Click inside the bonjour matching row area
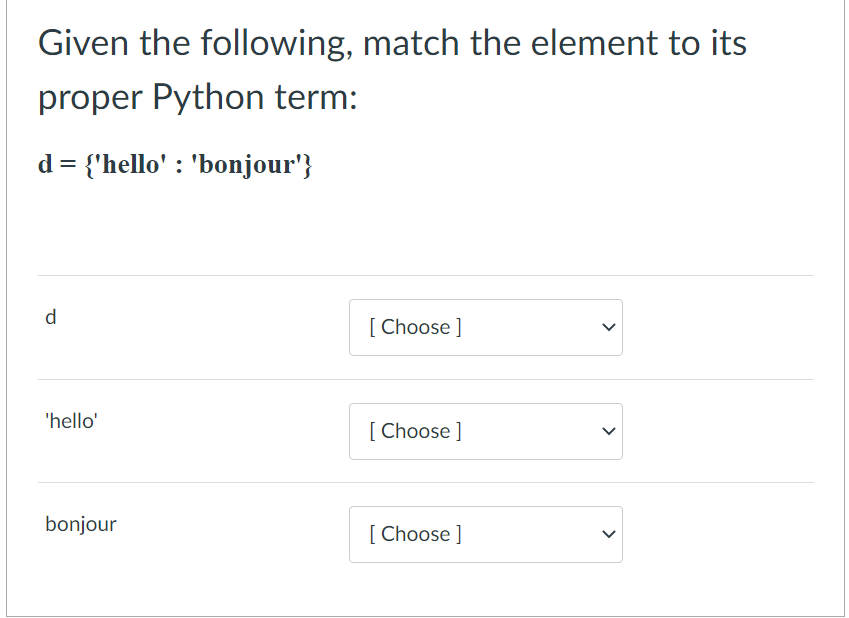The image size is (849, 618). click(x=200, y=534)
